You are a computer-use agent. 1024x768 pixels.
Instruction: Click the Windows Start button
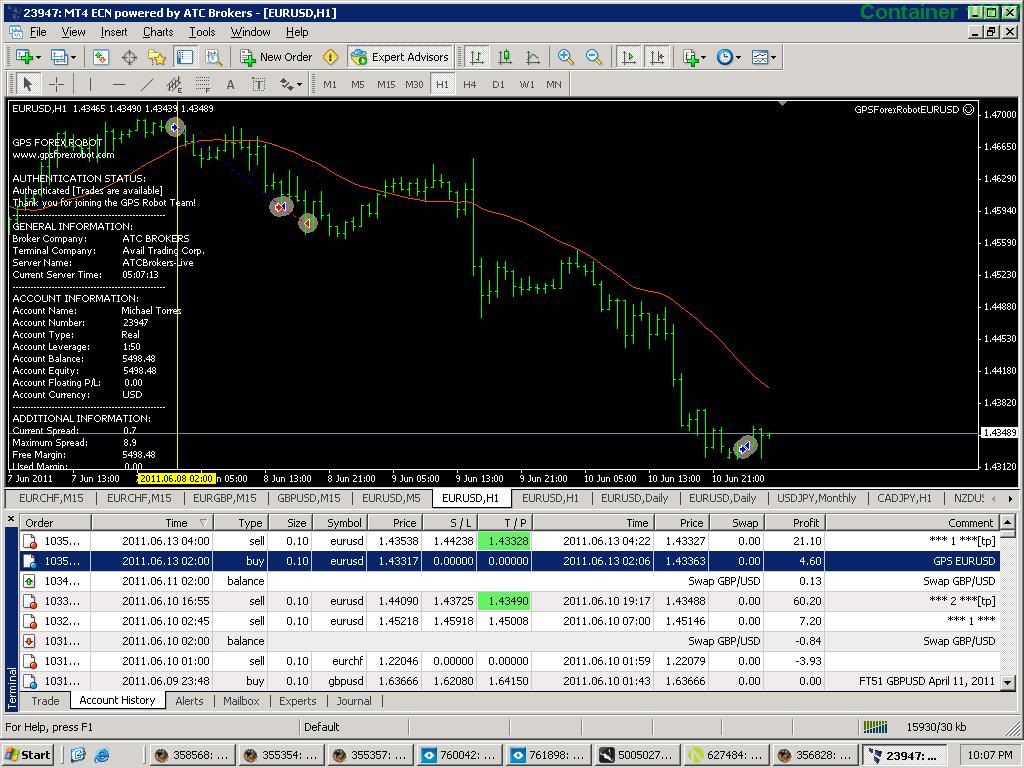click(x=28, y=755)
